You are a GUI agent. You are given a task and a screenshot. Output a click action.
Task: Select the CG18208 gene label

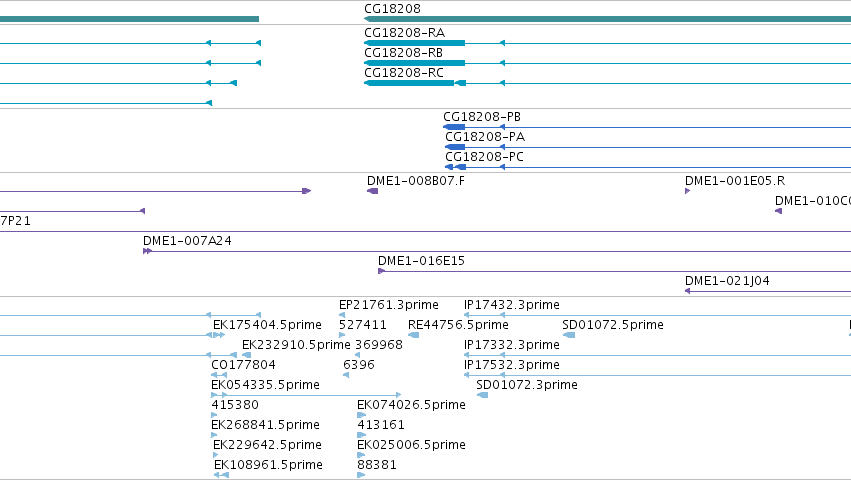click(392, 9)
